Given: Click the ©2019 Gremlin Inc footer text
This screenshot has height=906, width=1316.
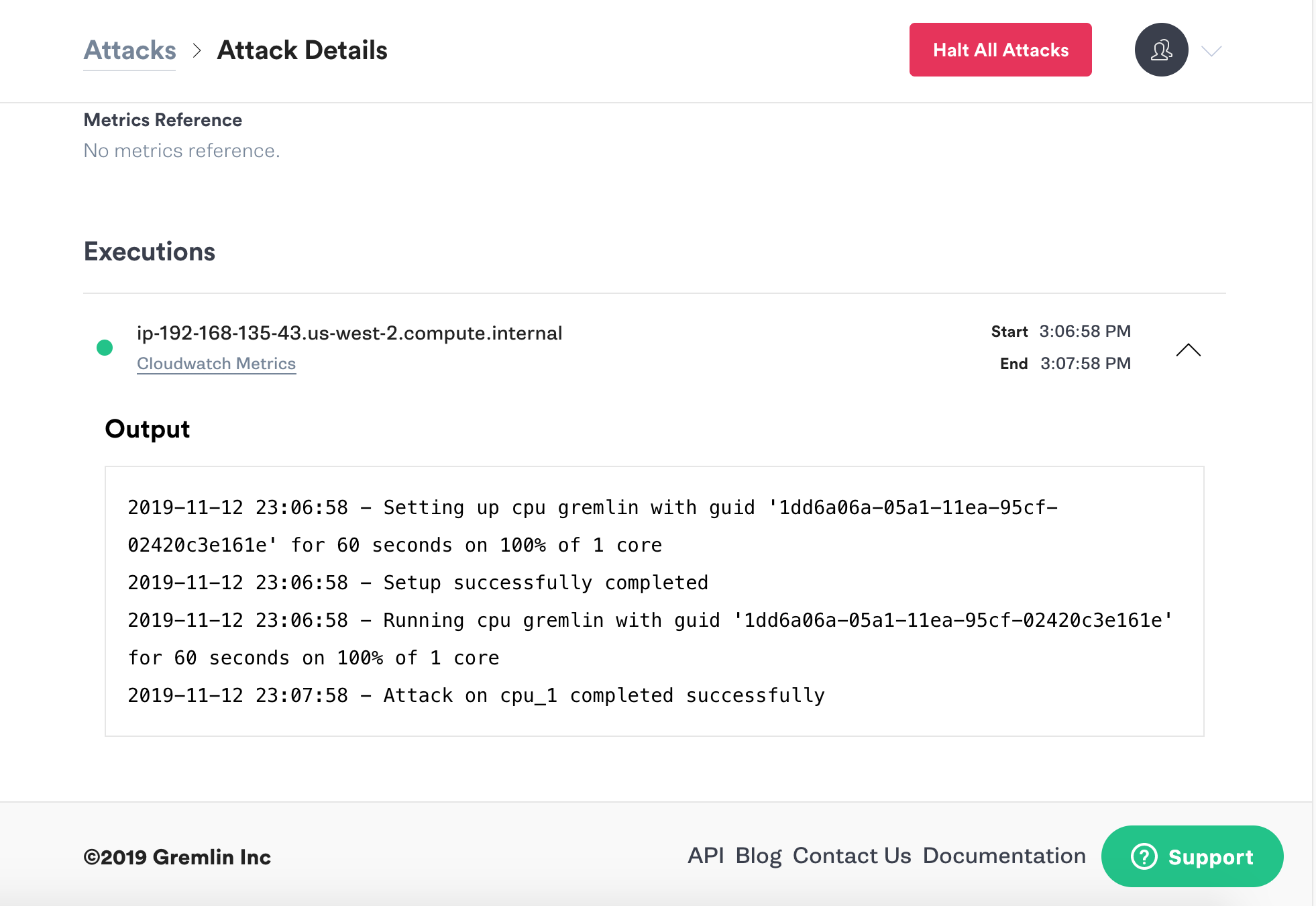Looking at the screenshot, I should tap(176, 857).
